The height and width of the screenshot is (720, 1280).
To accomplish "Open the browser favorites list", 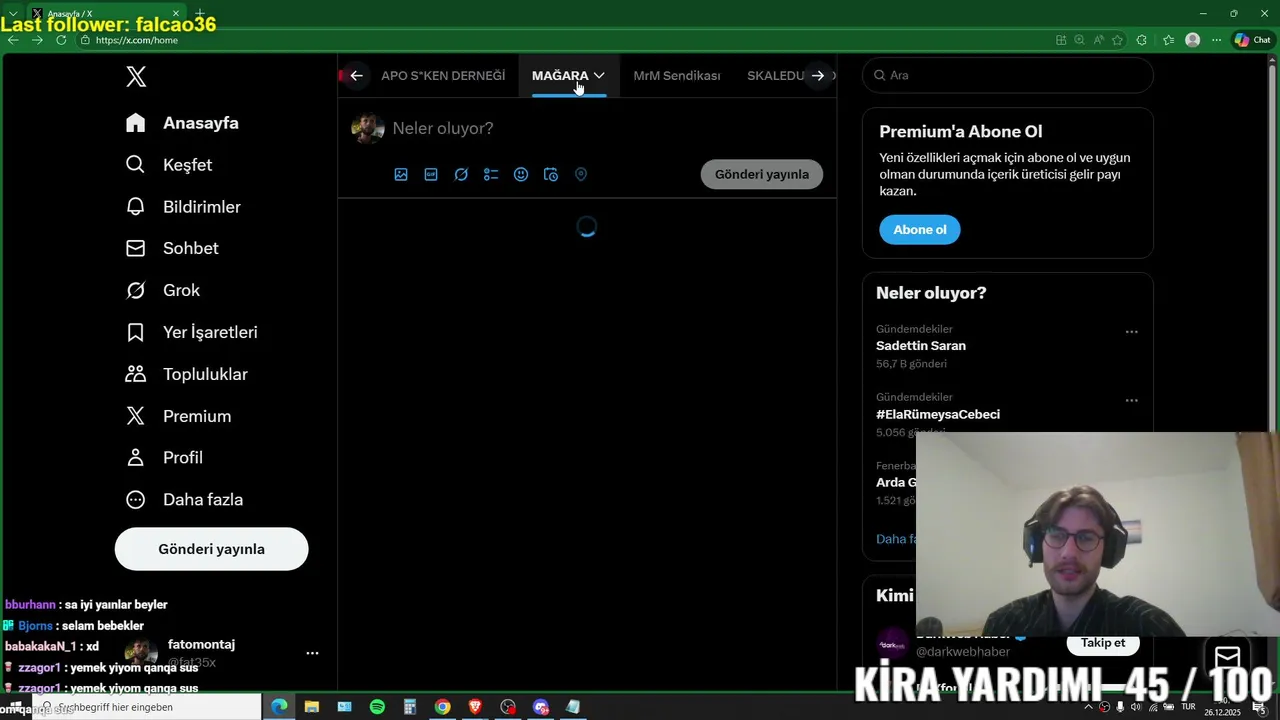I will click(x=1168, y=40).
